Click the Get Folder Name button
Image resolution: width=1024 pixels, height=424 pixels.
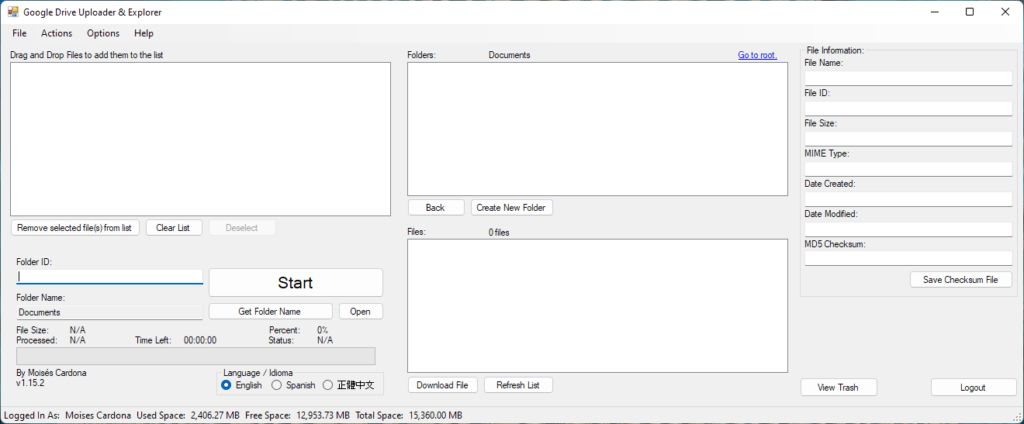[x=270, y=312]
